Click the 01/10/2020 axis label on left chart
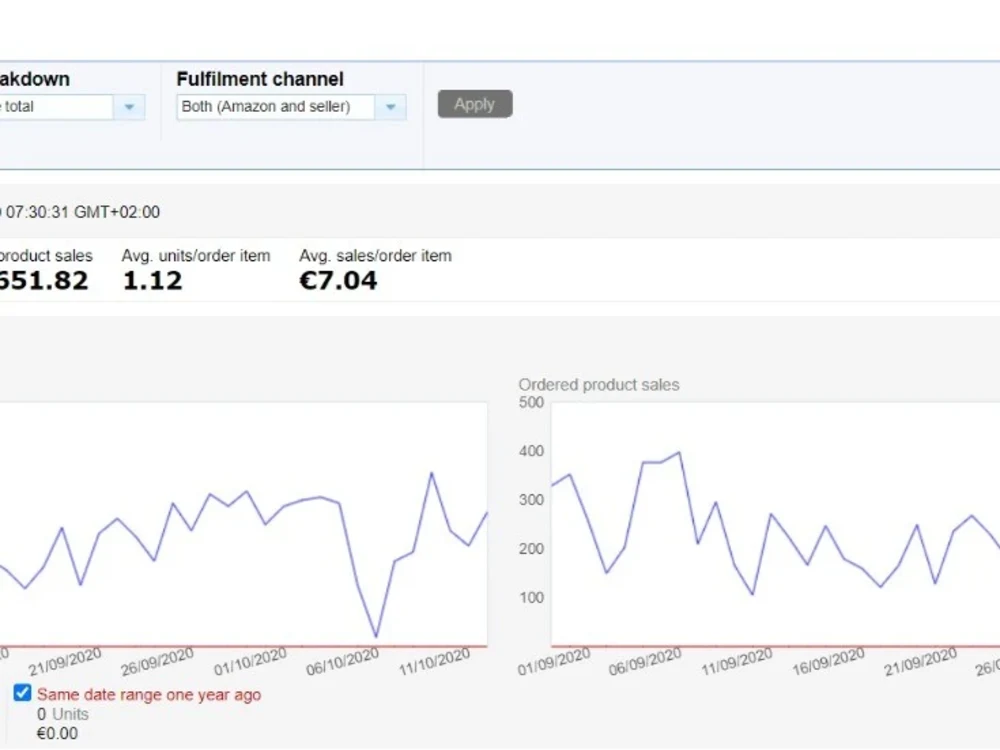This screenshot has width=1000, height=750. pyautogui.click(x=250, y=662)
